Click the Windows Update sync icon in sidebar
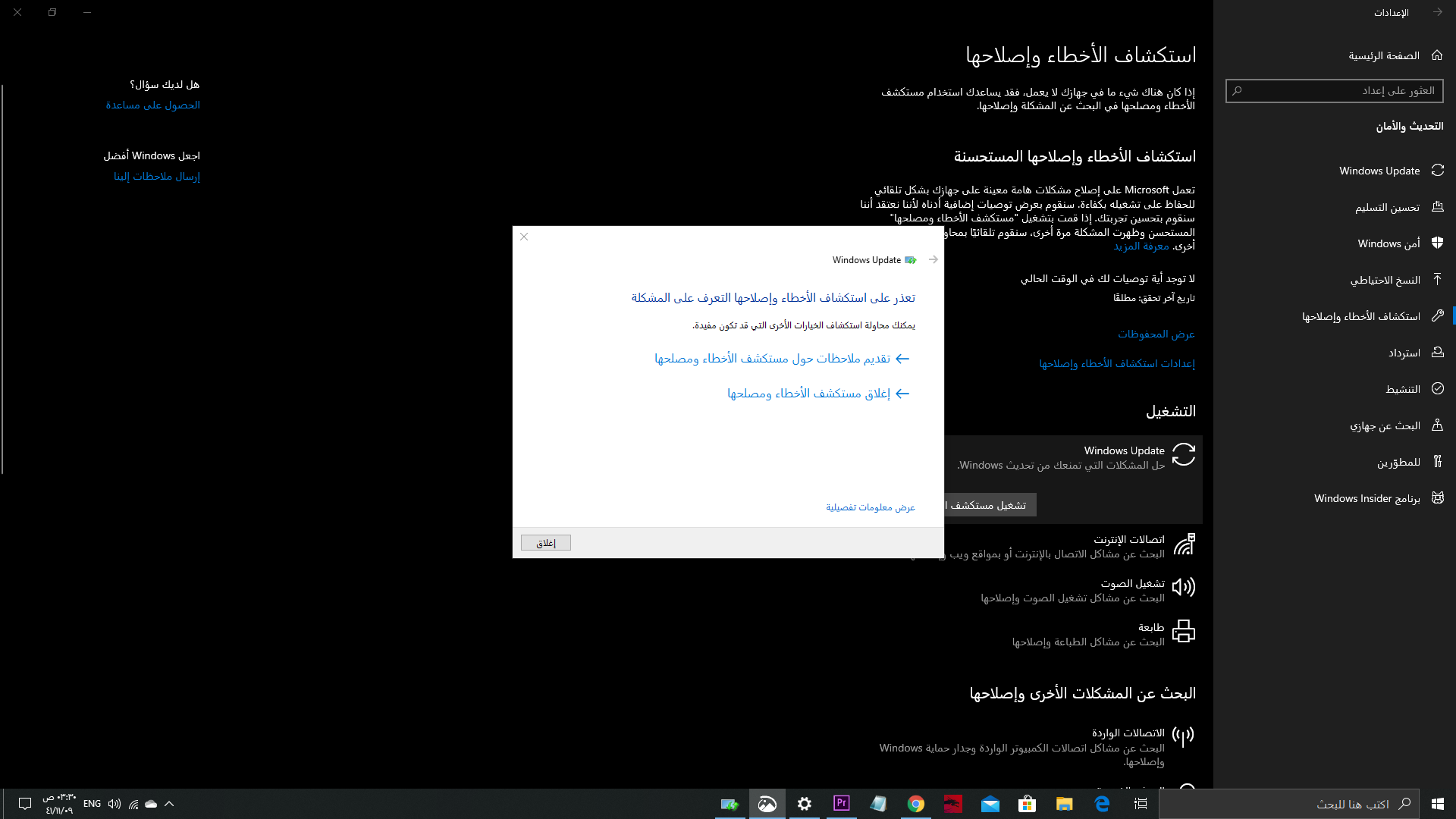 pos(1437,171)
